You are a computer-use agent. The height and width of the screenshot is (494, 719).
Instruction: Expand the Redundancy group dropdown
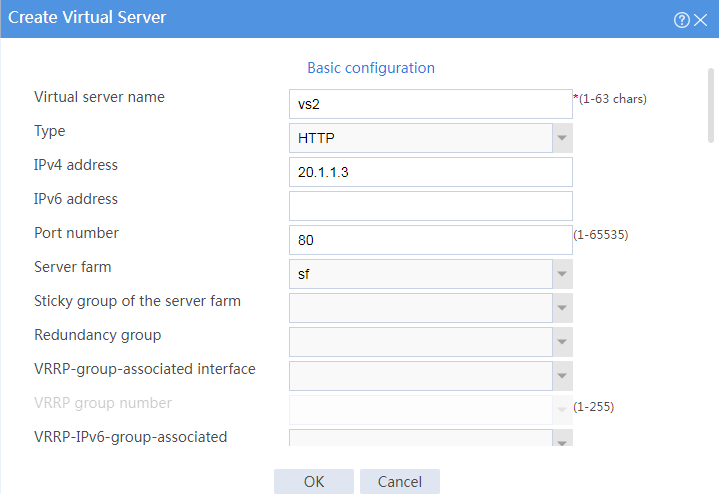click(x=562, y=342)
